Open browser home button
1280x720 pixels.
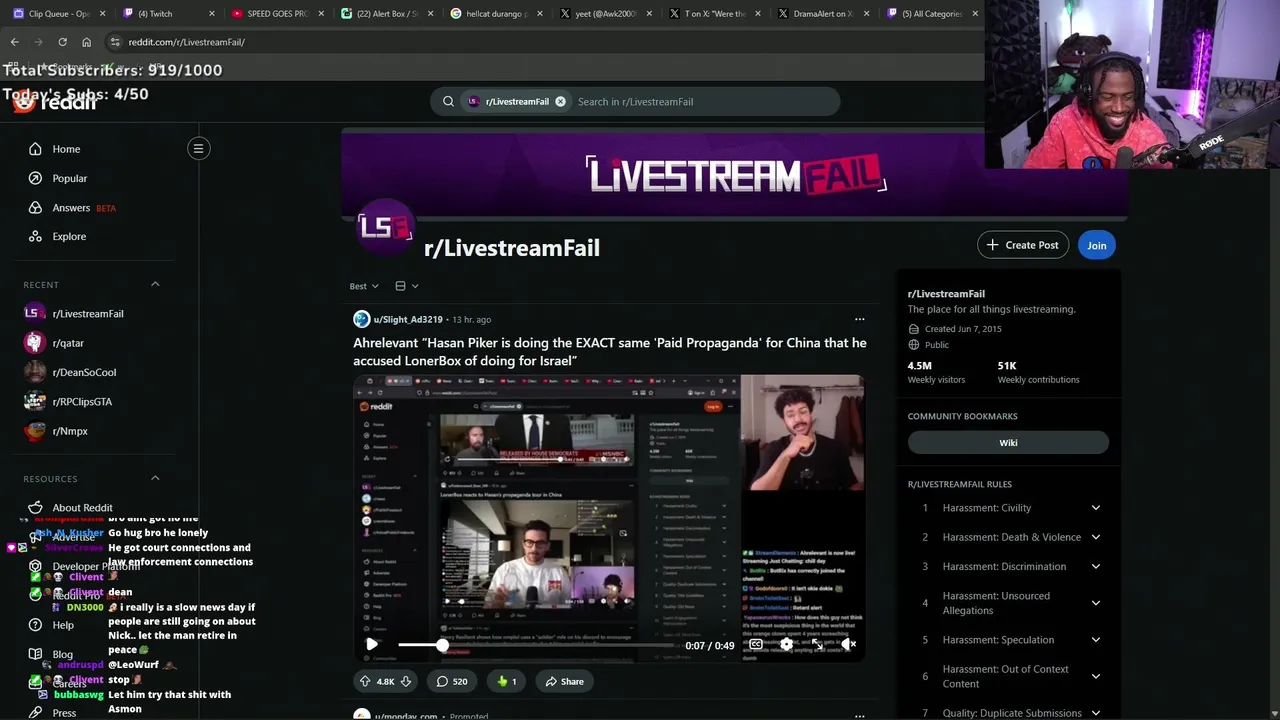(86, 42)
